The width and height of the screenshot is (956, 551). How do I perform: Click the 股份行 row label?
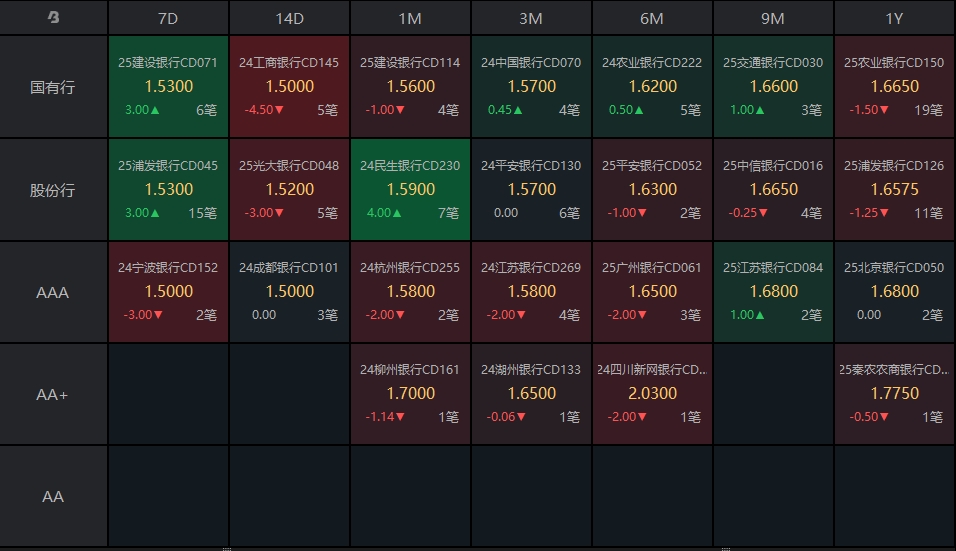click(x=53, y=190)
